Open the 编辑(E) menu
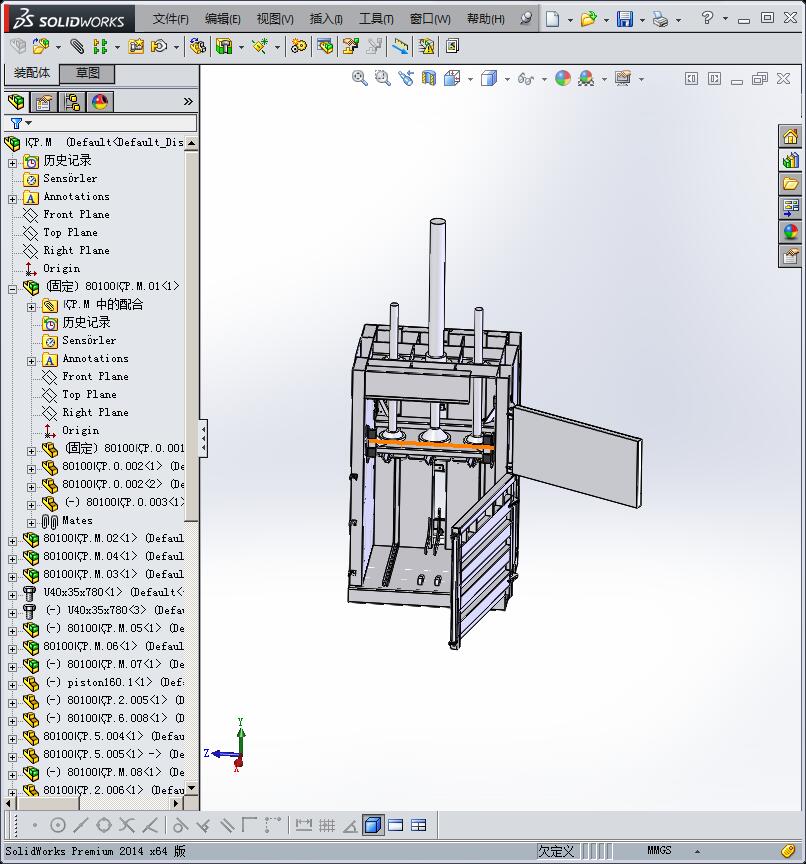The width and height of the screenshot is (806, 864). [223, 19]
